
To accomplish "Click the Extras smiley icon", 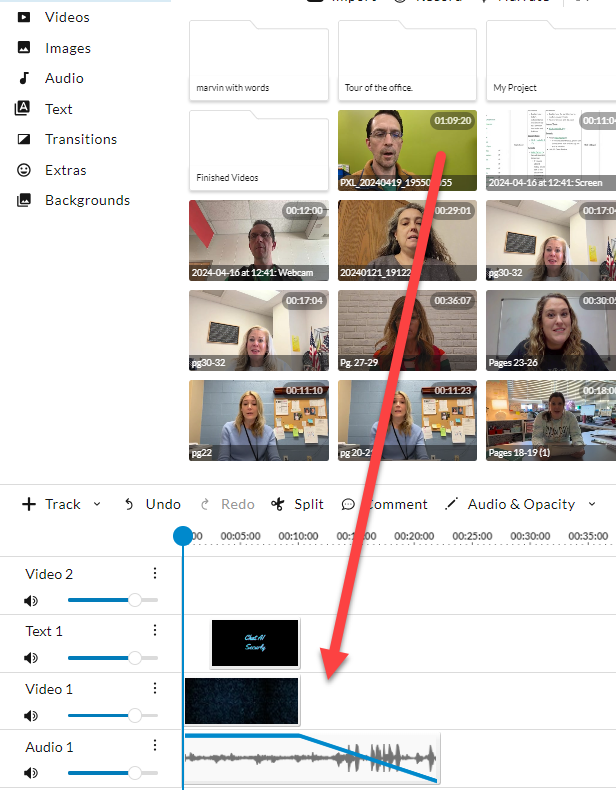I will click(24, 170).
